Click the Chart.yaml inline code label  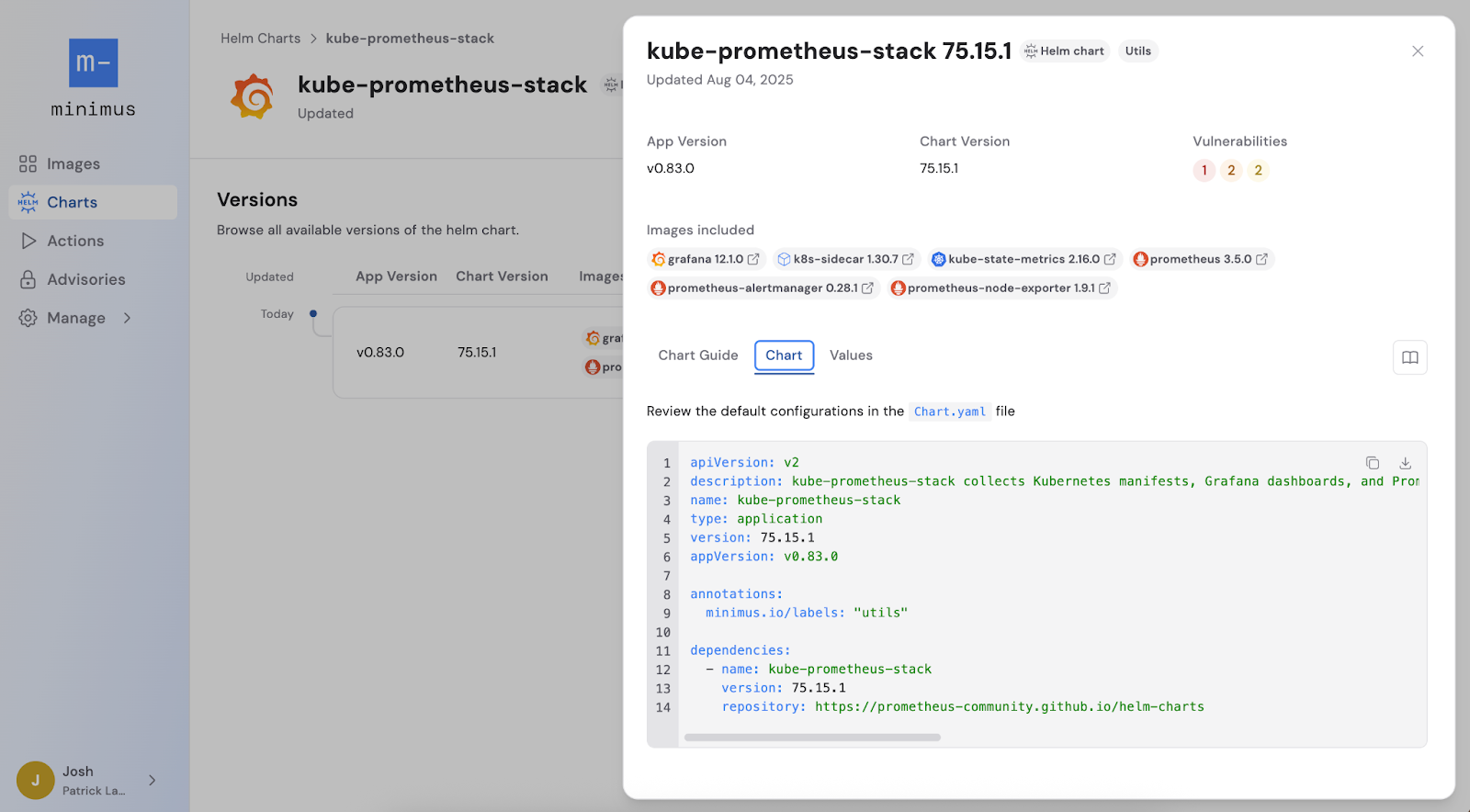pyautogui.click(x=950, y=412)
